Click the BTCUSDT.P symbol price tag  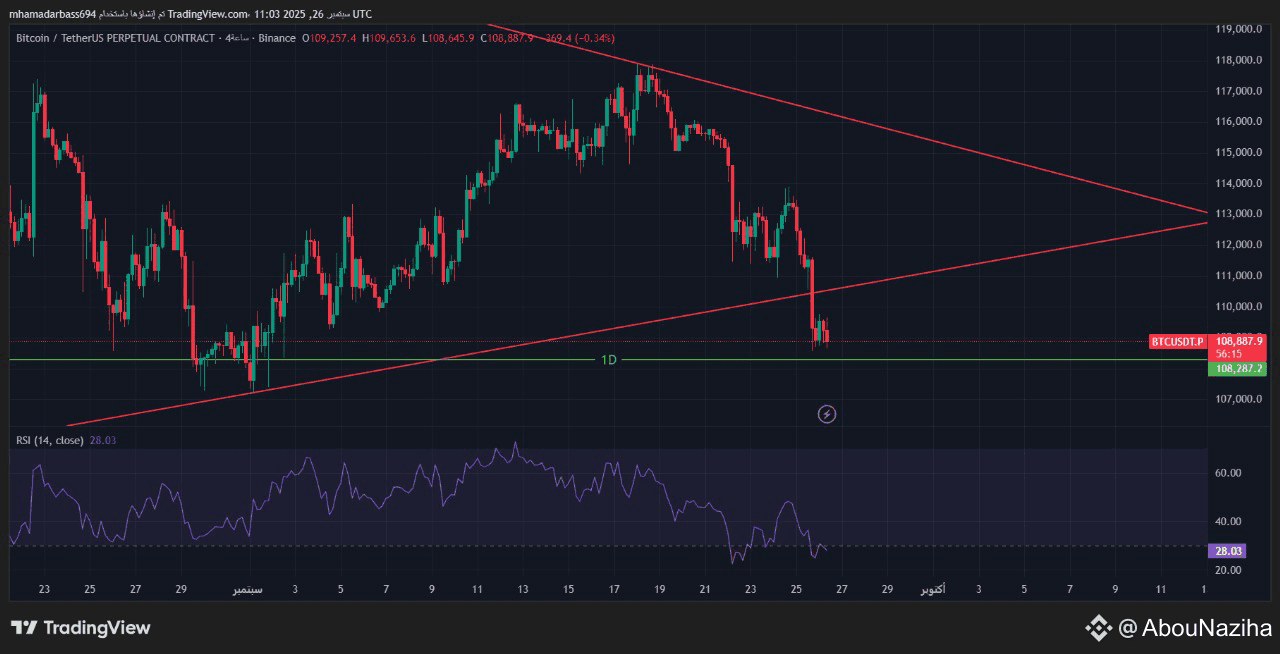pos(1178,342)
